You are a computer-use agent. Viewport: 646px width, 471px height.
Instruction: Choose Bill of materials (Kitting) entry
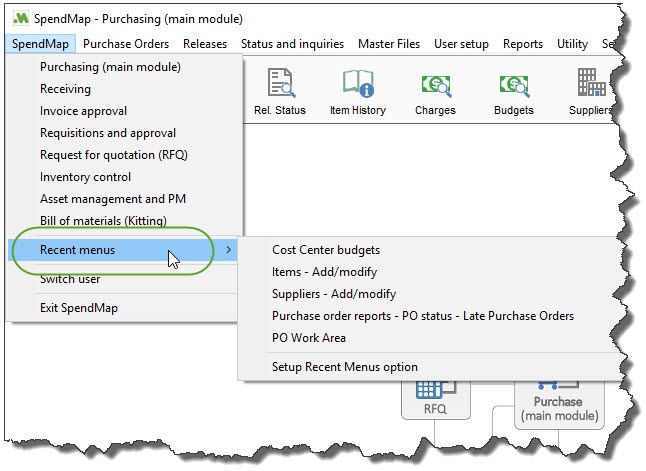click(x=124, y=221)
